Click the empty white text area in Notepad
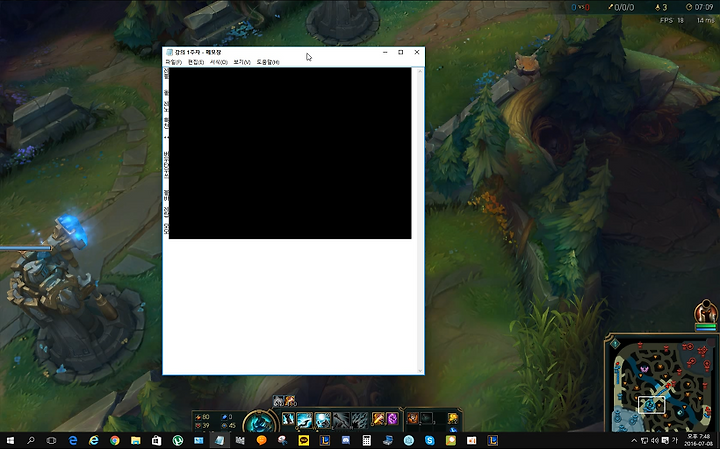The height and width of the screenshot is (449, 720). click(x=289, y=305)
